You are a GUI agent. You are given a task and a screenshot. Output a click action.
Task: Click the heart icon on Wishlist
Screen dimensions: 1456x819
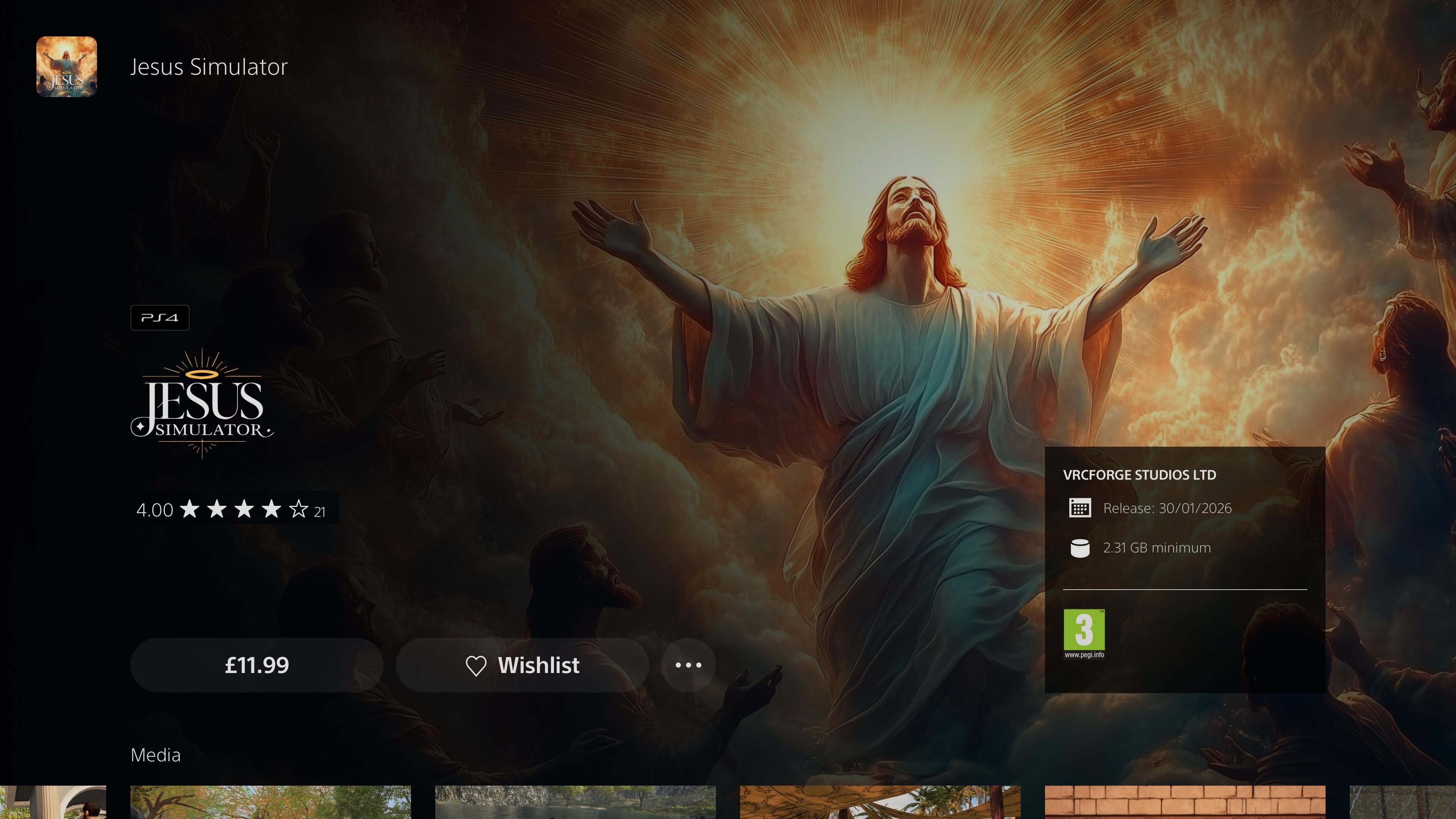(x=475, y=666)
